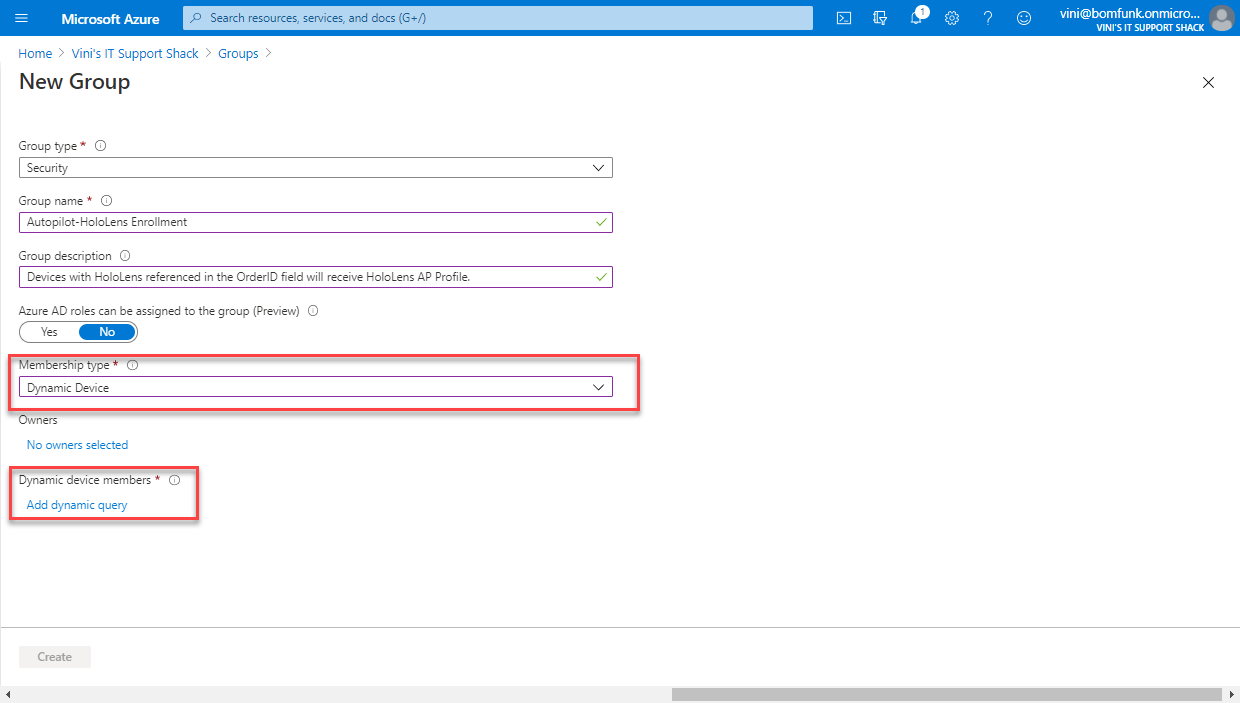Click info icon beside Dynamic device members
The width and height of the screenshot is (1240, 703).
[x=174, y=480]
